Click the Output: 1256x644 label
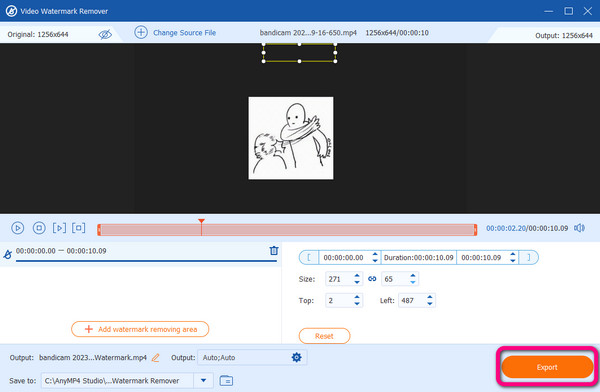600x392 pixels. (564, 36)
